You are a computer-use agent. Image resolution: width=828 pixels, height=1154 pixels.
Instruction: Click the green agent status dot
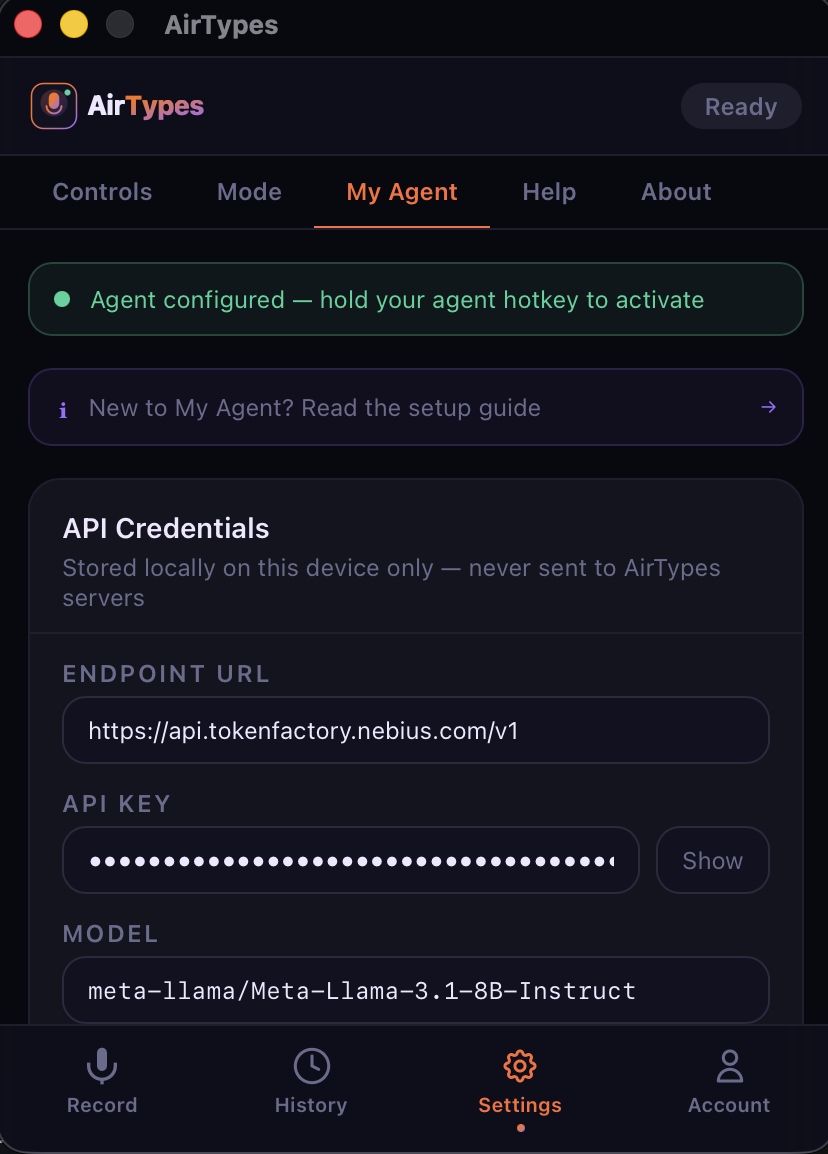pyautogui.click(x=62, y=299)
